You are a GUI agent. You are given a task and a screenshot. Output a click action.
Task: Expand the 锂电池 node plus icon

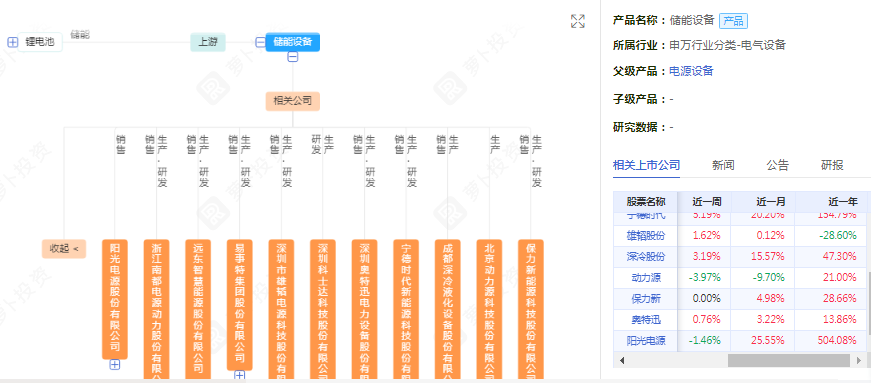13,42
